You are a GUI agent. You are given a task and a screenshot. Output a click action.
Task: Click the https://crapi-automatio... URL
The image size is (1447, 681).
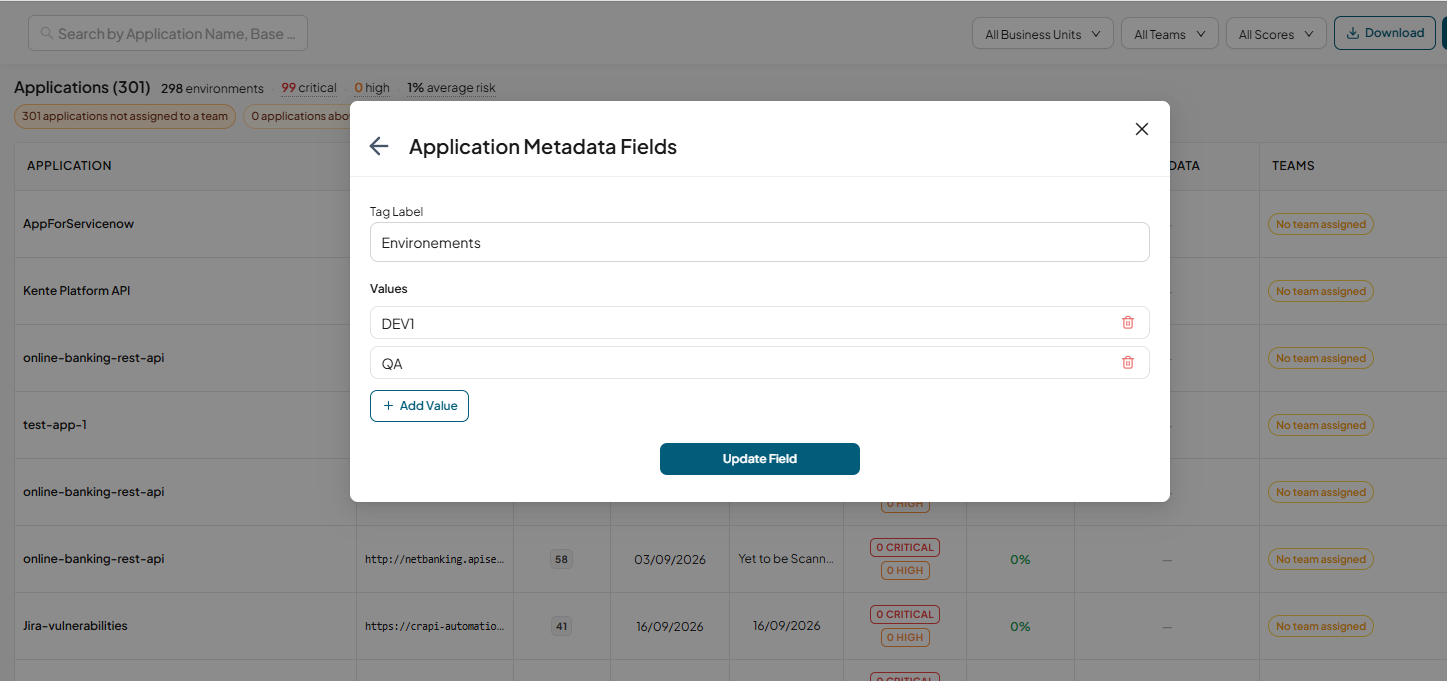tap(435, 627)
